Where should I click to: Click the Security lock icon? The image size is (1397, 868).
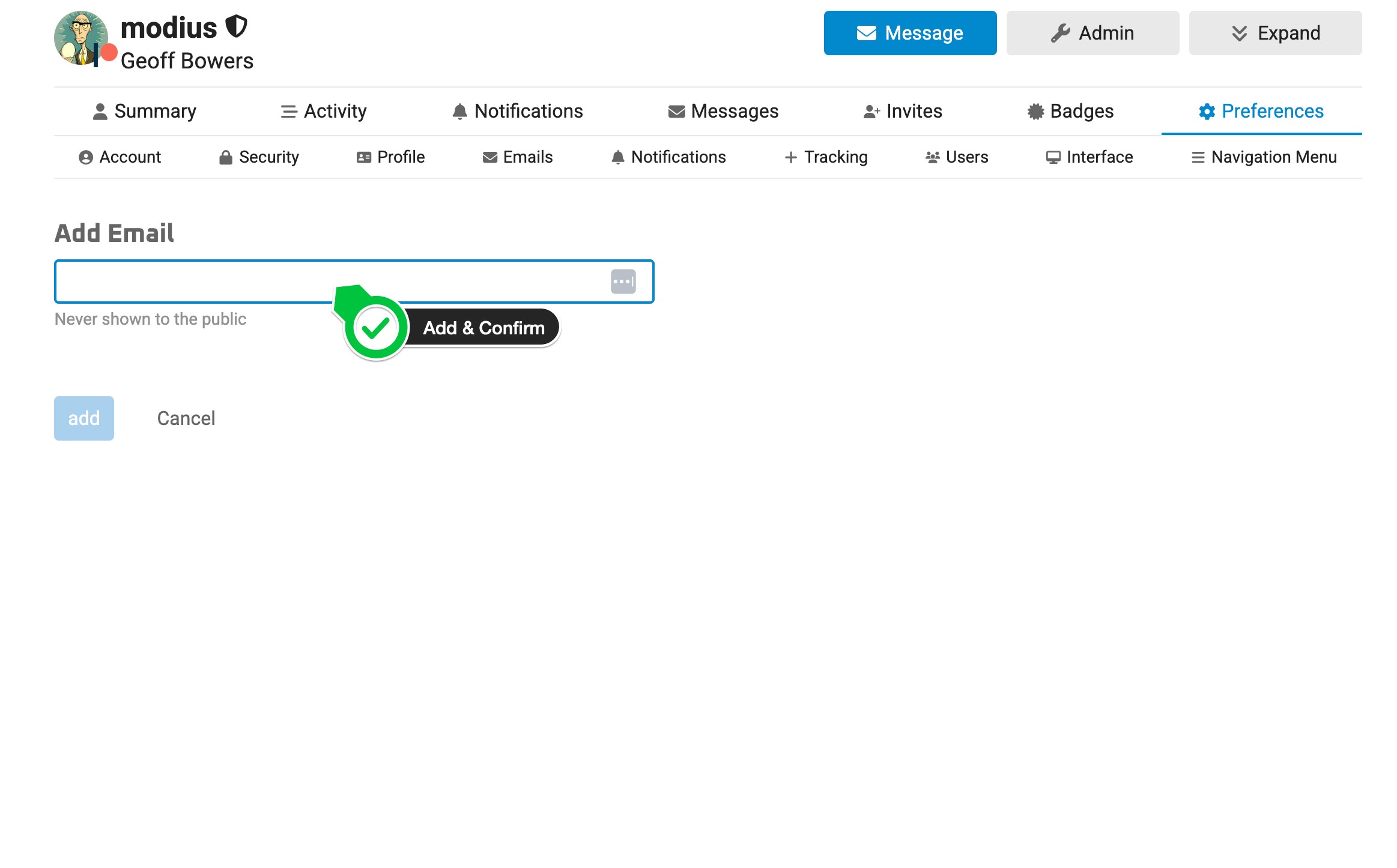[x=226, y=157]
